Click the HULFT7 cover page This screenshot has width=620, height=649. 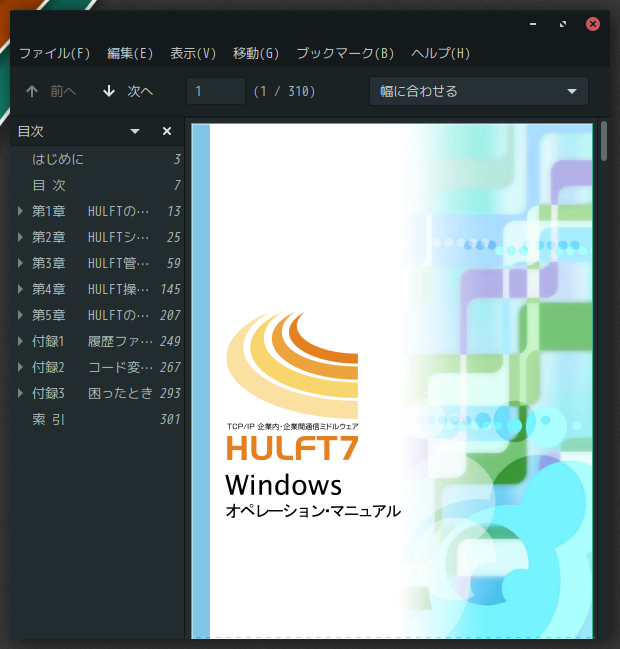tap(392, 381)
